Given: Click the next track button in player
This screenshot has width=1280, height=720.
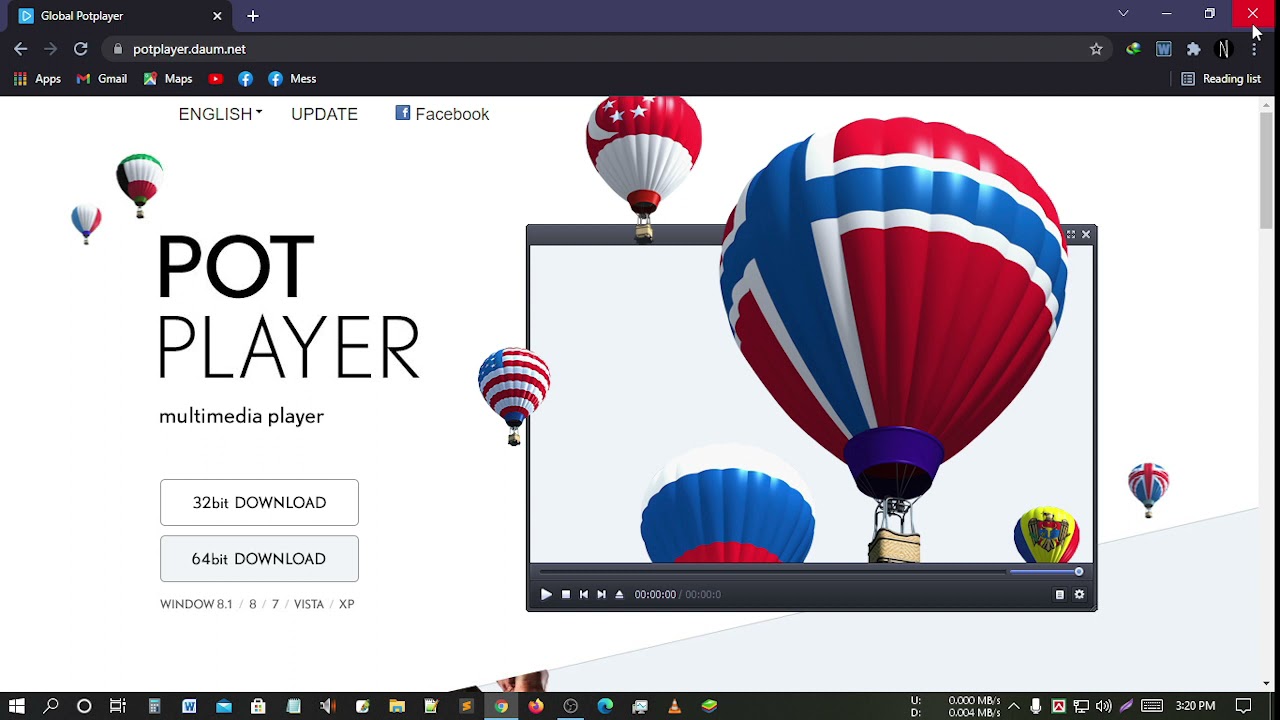Looking at the screenshot, I should 601,594.
